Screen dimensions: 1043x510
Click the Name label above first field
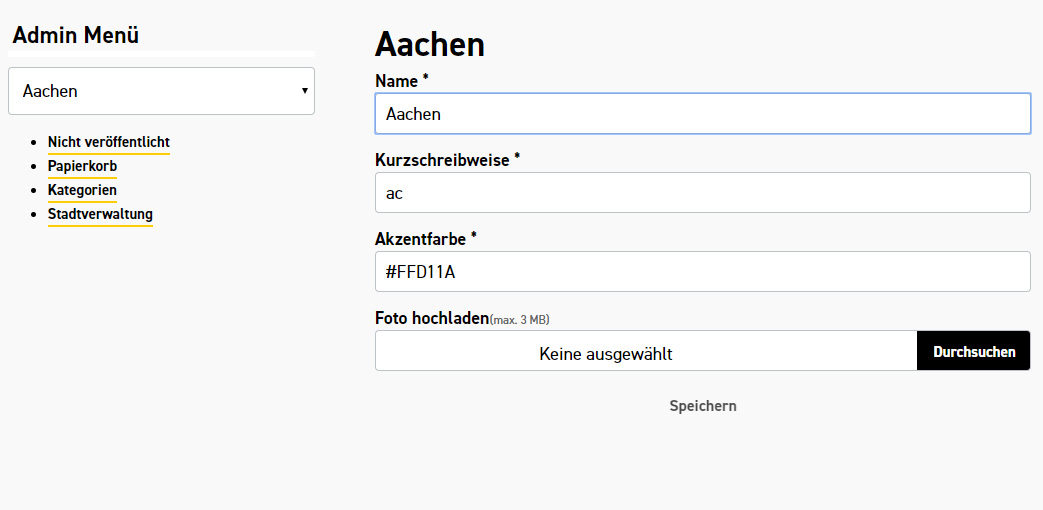pyautogui.click(x=396, y=80)
